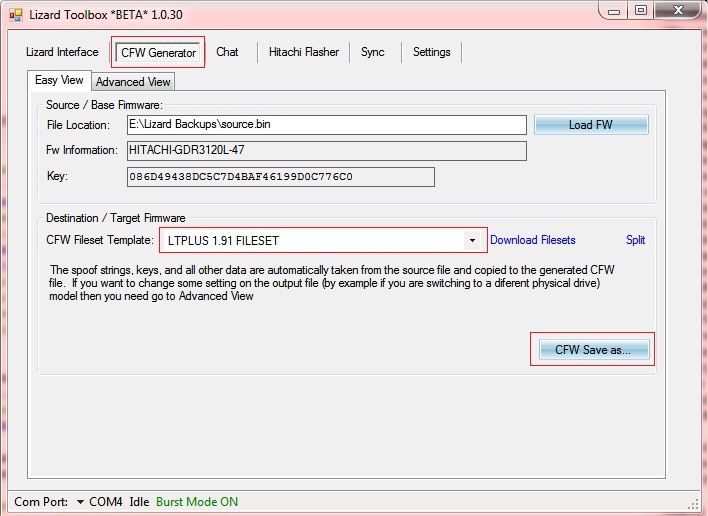Maximize the Lizard Toolbox window

(x=640, y=10)
